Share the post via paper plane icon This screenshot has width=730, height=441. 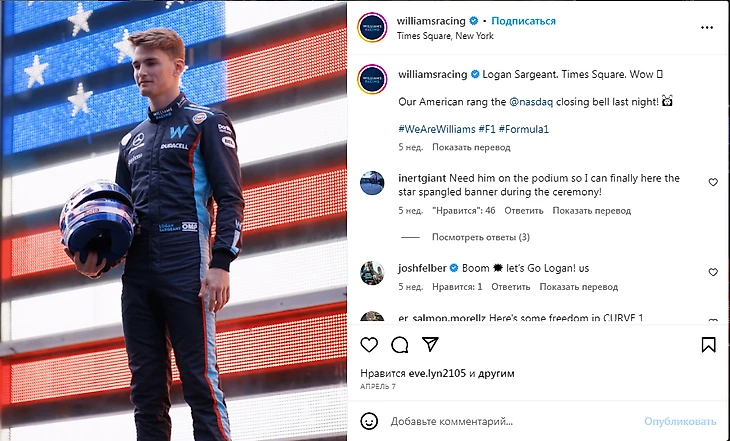coord(430,344)
